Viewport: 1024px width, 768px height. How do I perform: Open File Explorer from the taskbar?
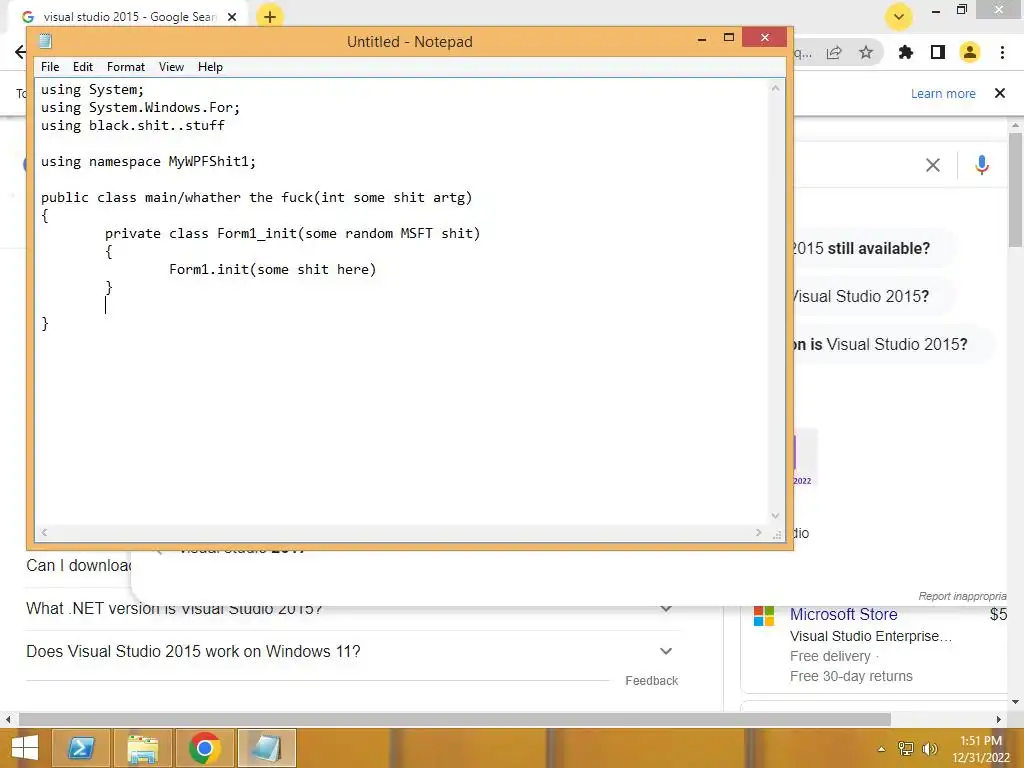(143, 748)
